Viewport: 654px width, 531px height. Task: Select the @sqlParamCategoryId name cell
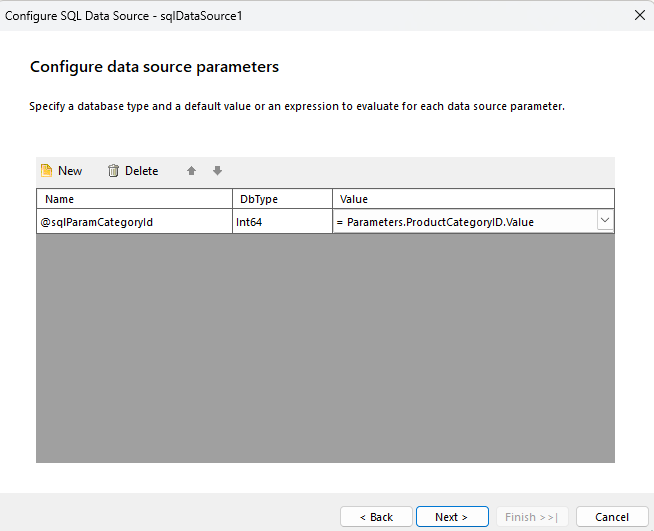pyautogui.click(x=134, y=222)
